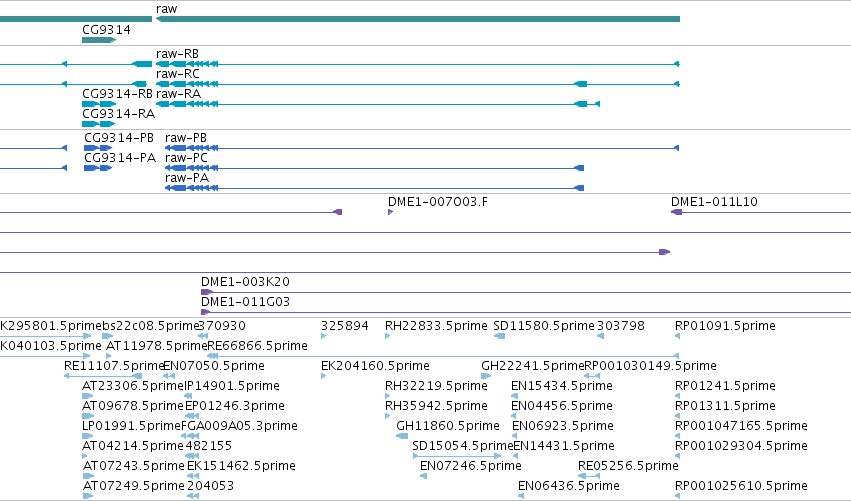Select EST AT09678.5prime
Viewport: 851px width, 501px height.
click(x=132, y=406)
